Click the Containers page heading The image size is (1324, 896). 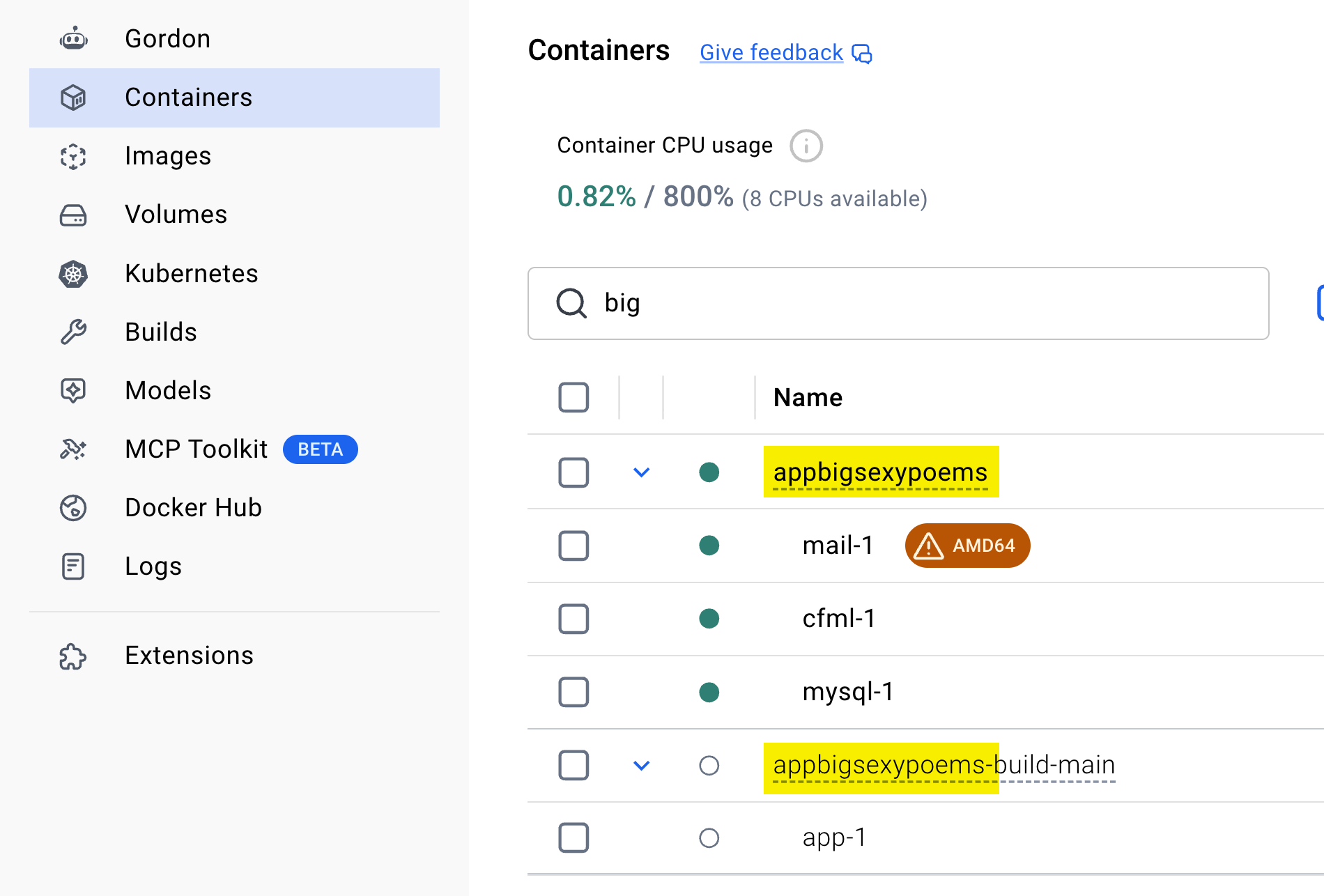599,50
